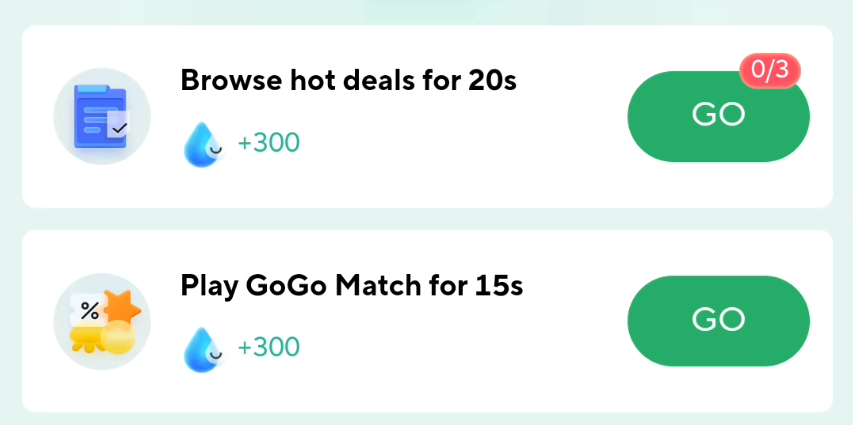Click the red 0/3 progress badge
The height and width of the screenshot is (425, 853).
pos(769,70)
